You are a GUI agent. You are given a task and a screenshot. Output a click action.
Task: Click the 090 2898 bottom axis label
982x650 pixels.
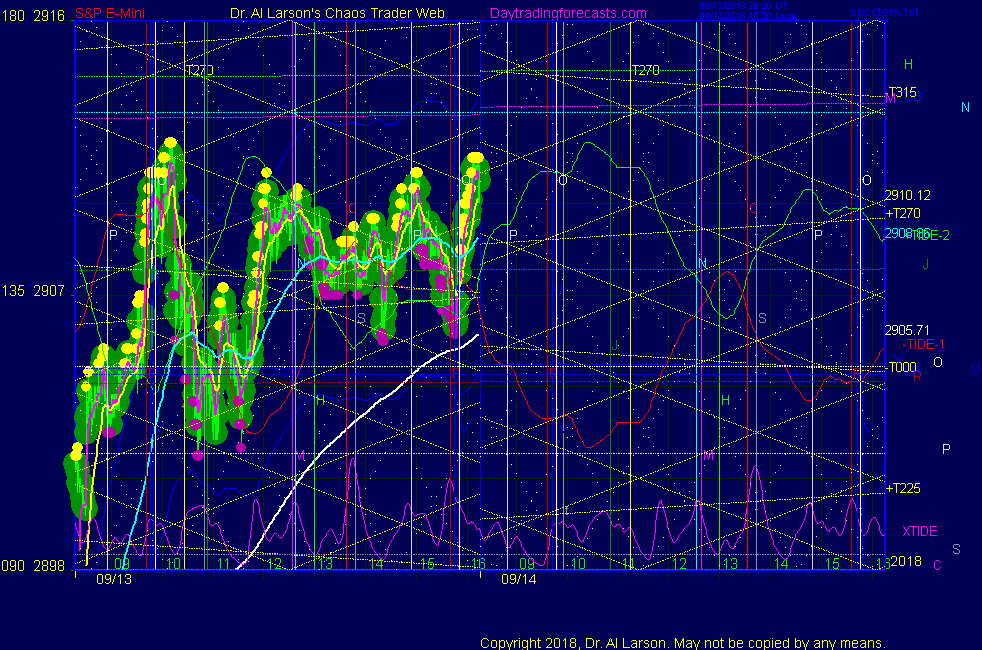(x=33, y=565)
